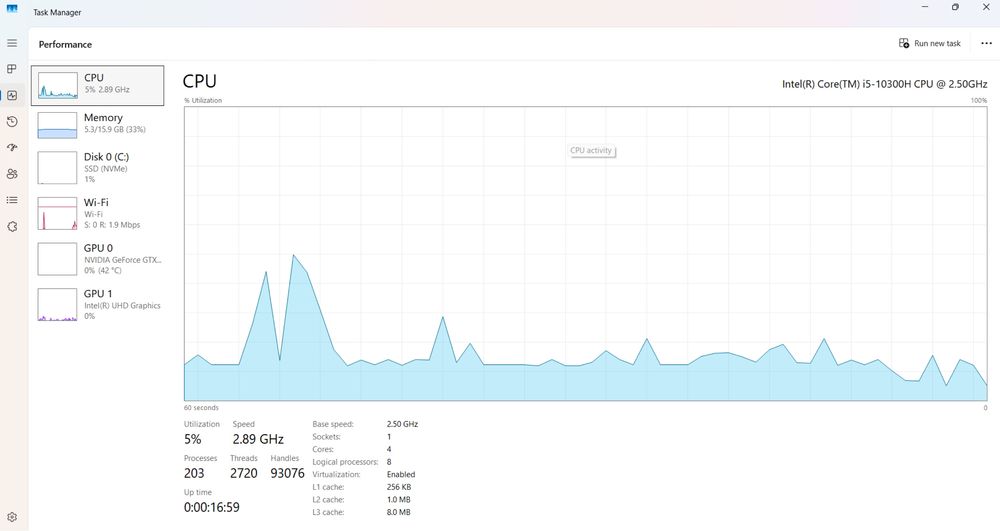1000x531 pixels.
Task: Select the Memory performance entry
Action: click(98, 124)
